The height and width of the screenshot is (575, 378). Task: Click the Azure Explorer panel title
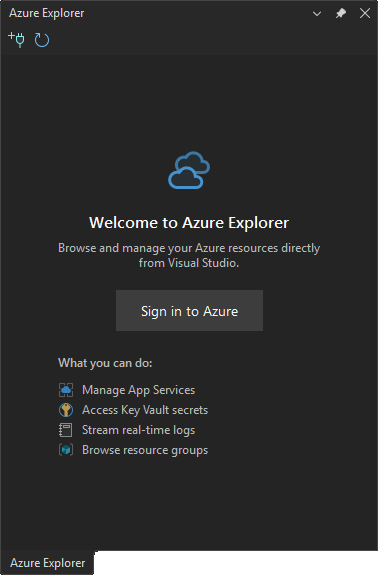pos(47,13)
